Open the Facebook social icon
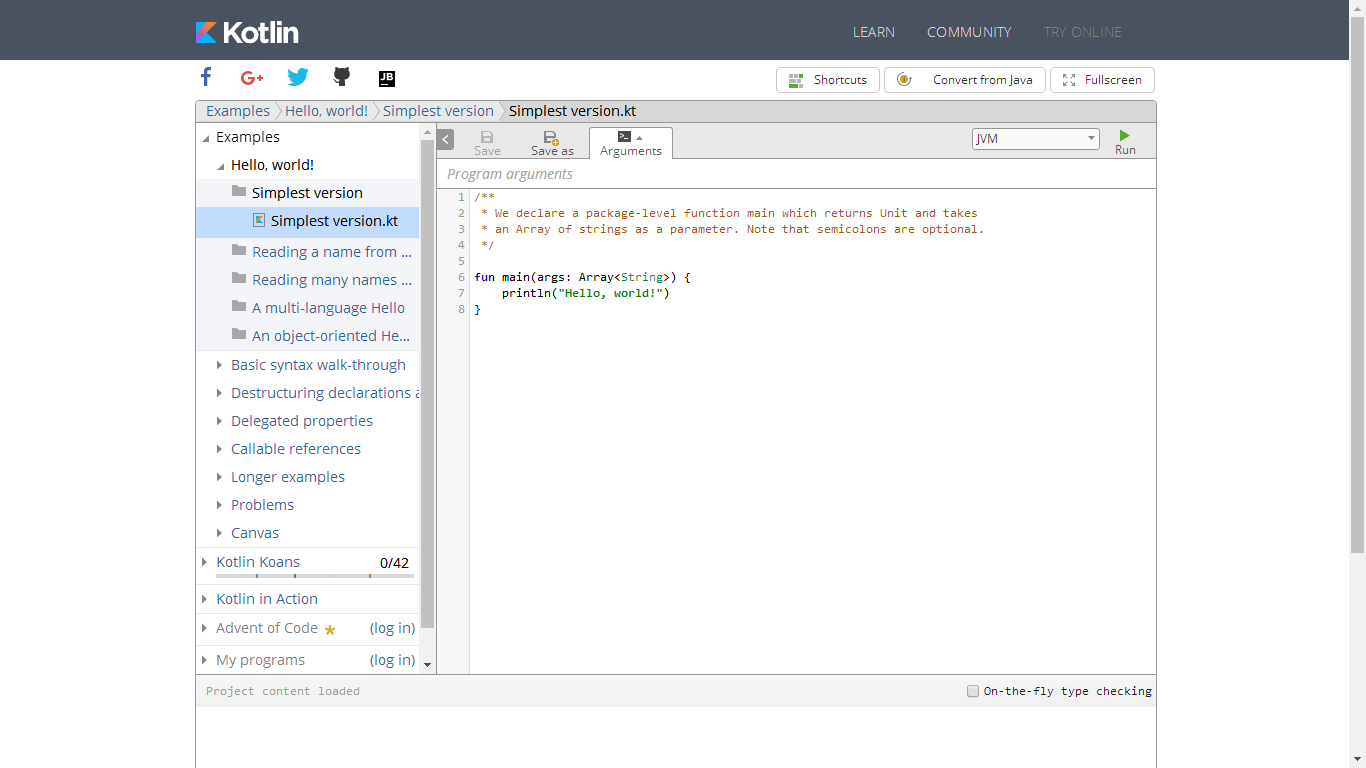 (206, 77)
